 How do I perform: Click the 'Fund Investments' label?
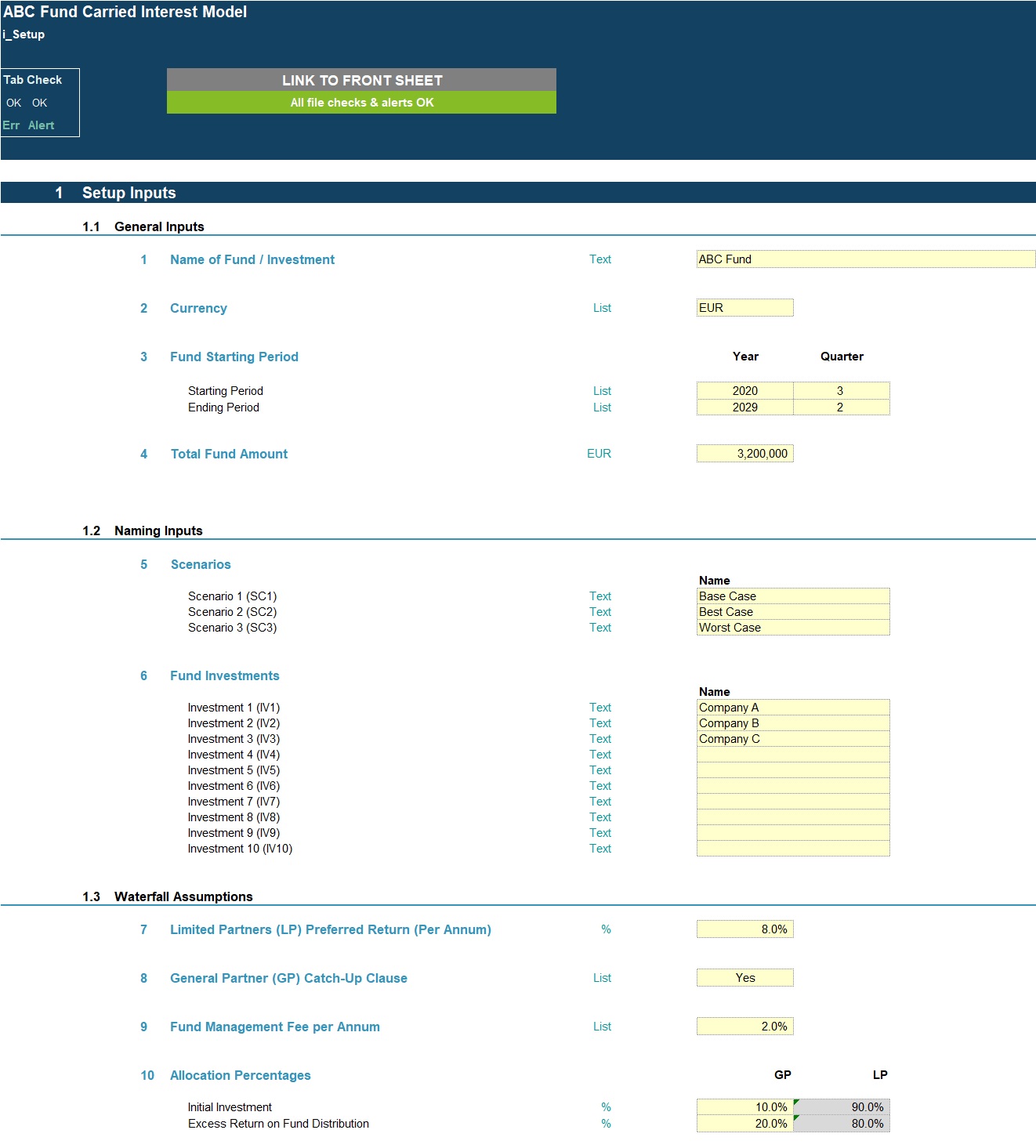click(225, 675)
